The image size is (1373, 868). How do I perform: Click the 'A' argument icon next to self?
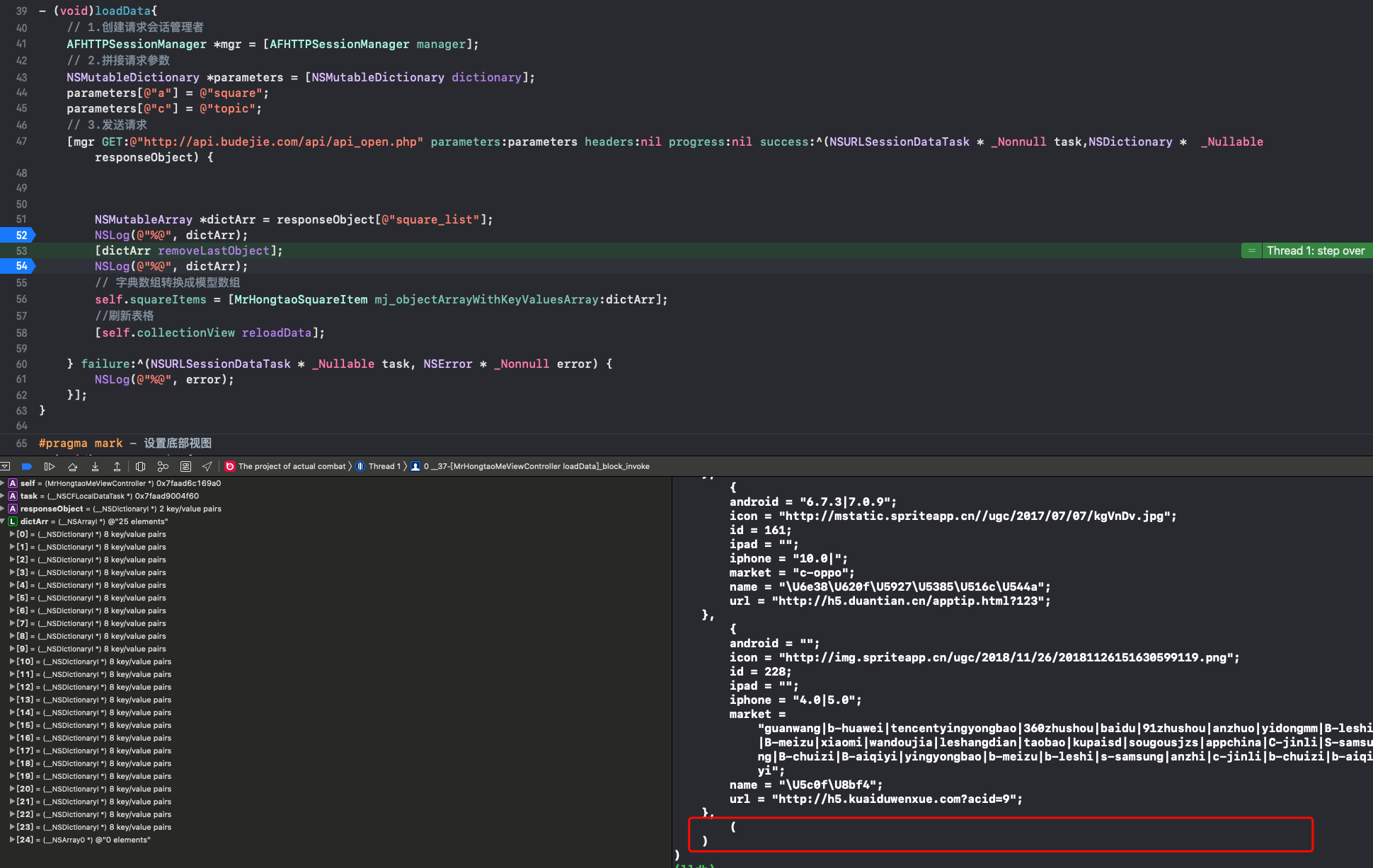13,483
